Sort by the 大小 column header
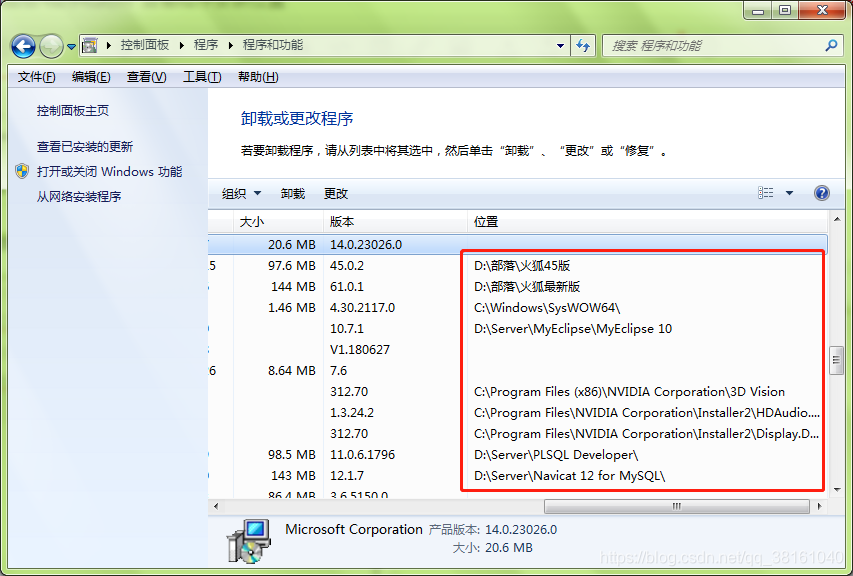This screenshot has height=576, width=853. (x=279, y=222)
